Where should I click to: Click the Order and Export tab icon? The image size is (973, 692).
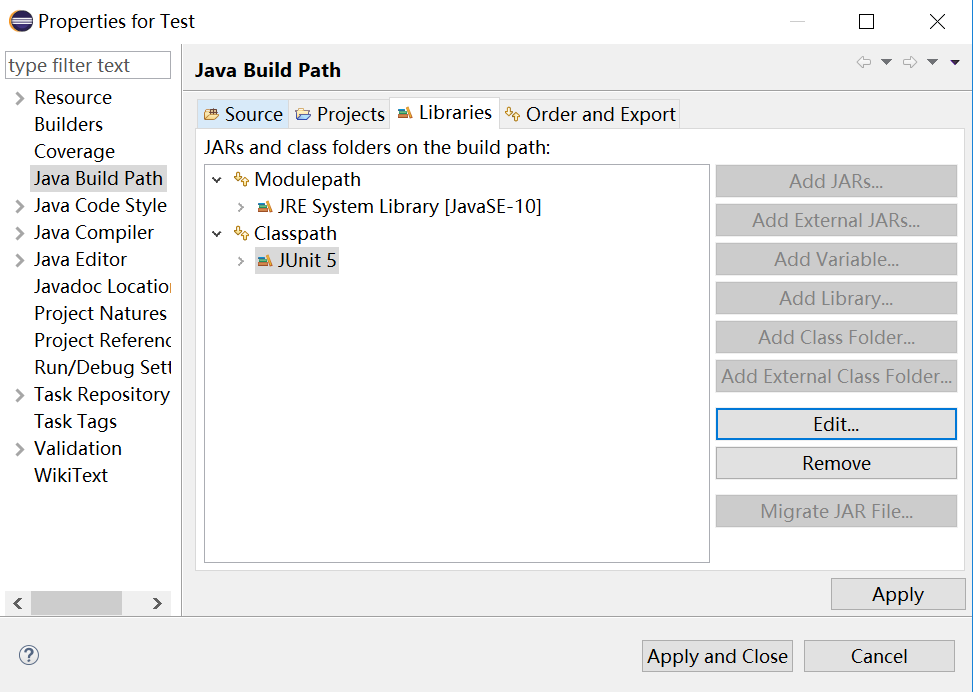pos(513,114)
